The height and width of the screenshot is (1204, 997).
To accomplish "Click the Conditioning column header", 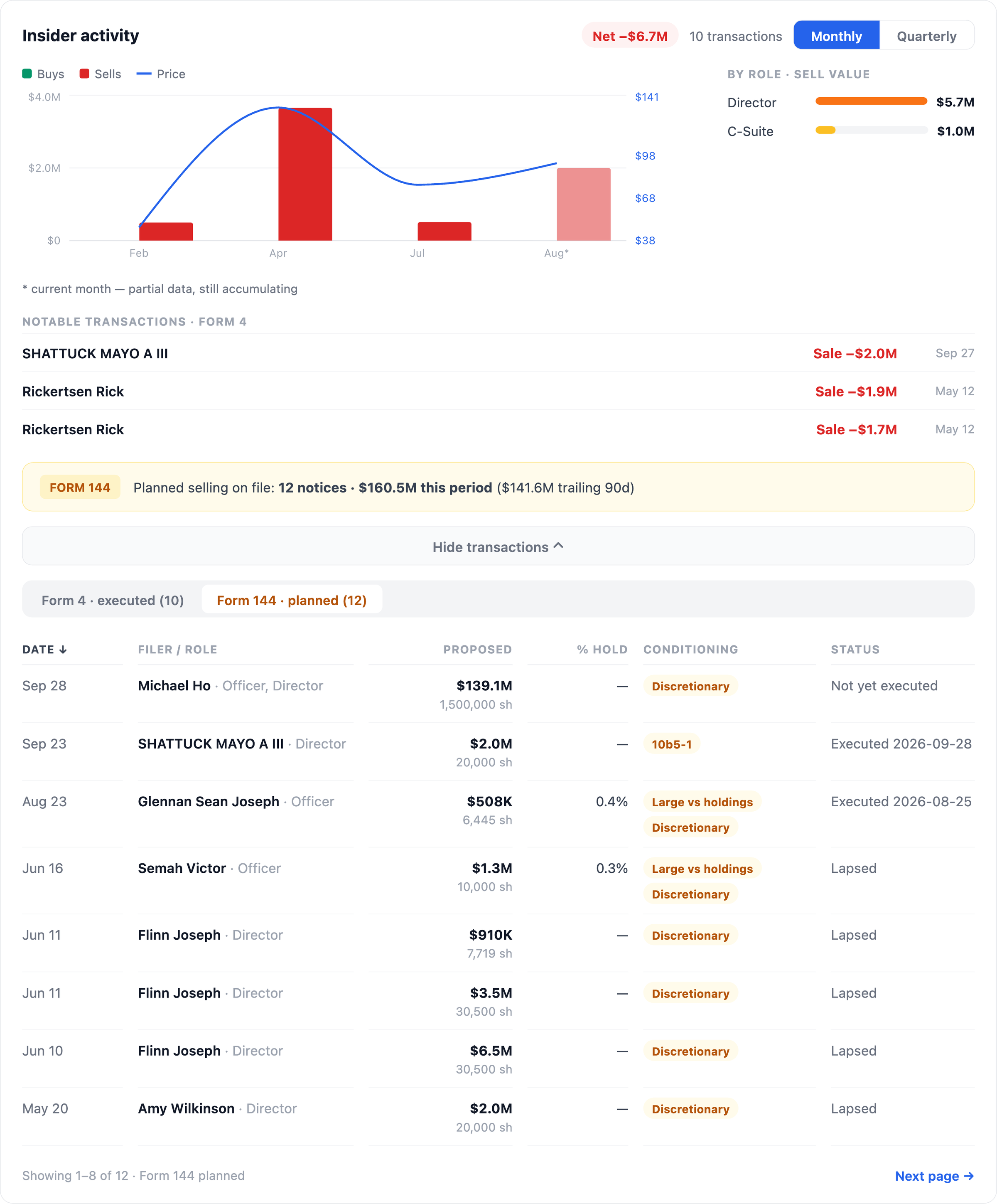I will coord(690,649).
